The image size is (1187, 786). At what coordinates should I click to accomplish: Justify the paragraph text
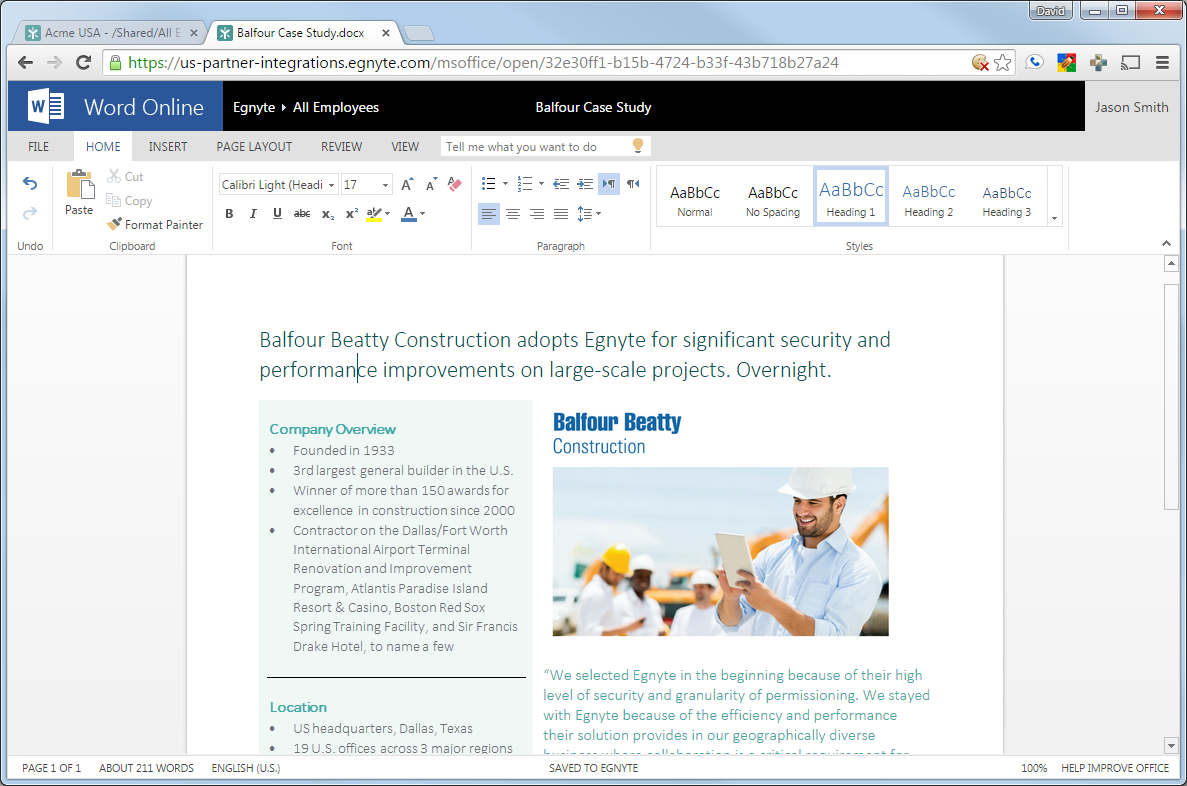tap(561, 214)
